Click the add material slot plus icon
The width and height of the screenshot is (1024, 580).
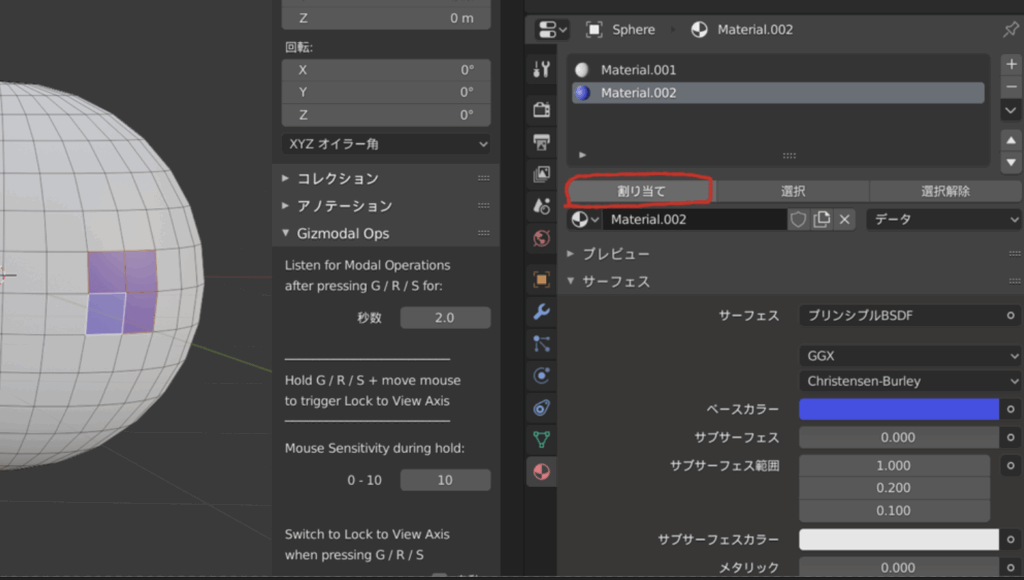[x=1011, y=64]
